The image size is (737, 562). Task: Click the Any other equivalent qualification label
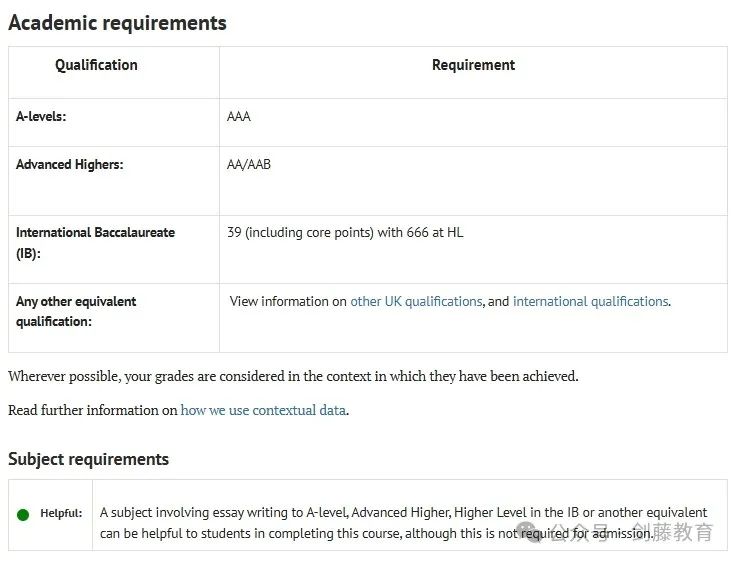(x=76, y=311)
